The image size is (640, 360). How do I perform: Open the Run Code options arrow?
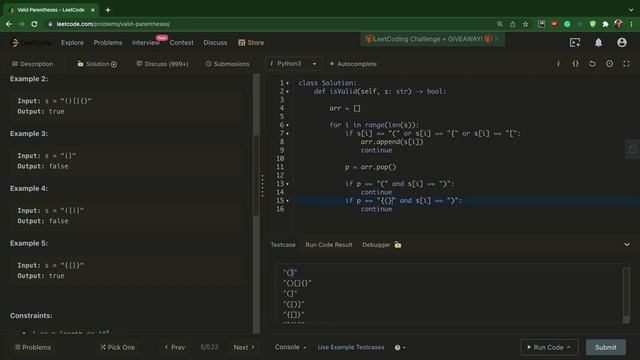tap(569, 347)
